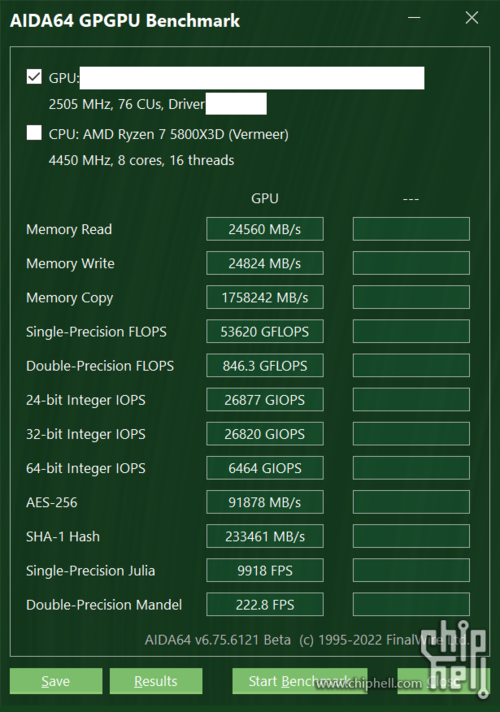Click the empty second-column Memory Read field

pyautogui.click(x=411, y=229)
